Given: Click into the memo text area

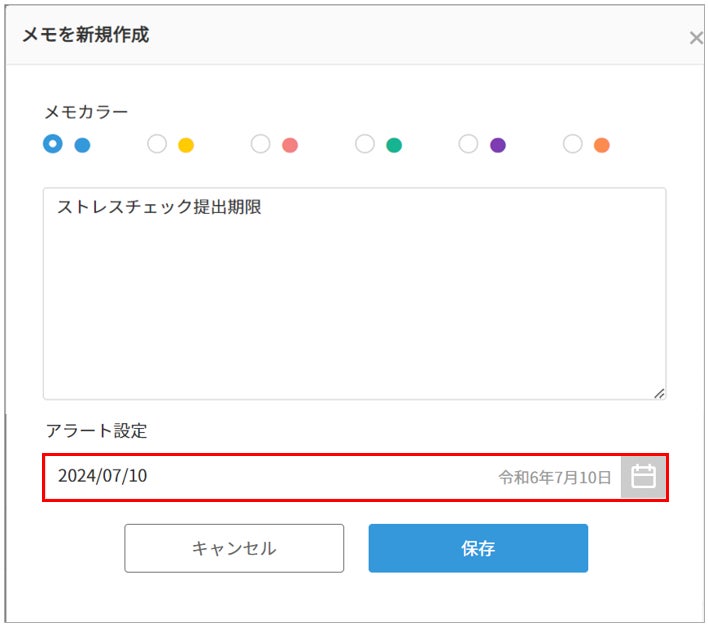Looking at the screenshot, I should click(x=354, y=300).
